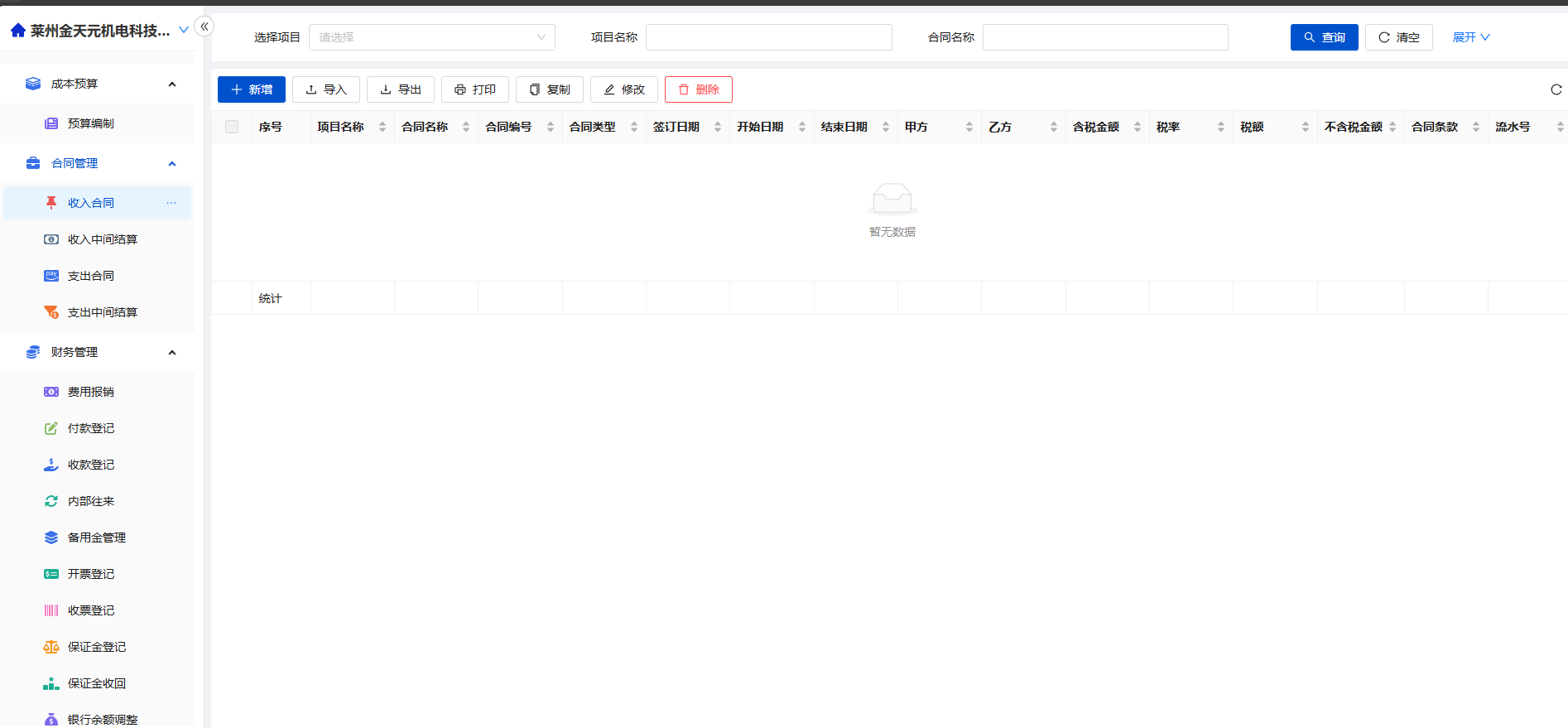Open the 选择项目 dropdown
Screen dimensions: 1568x728
[431, 37]
